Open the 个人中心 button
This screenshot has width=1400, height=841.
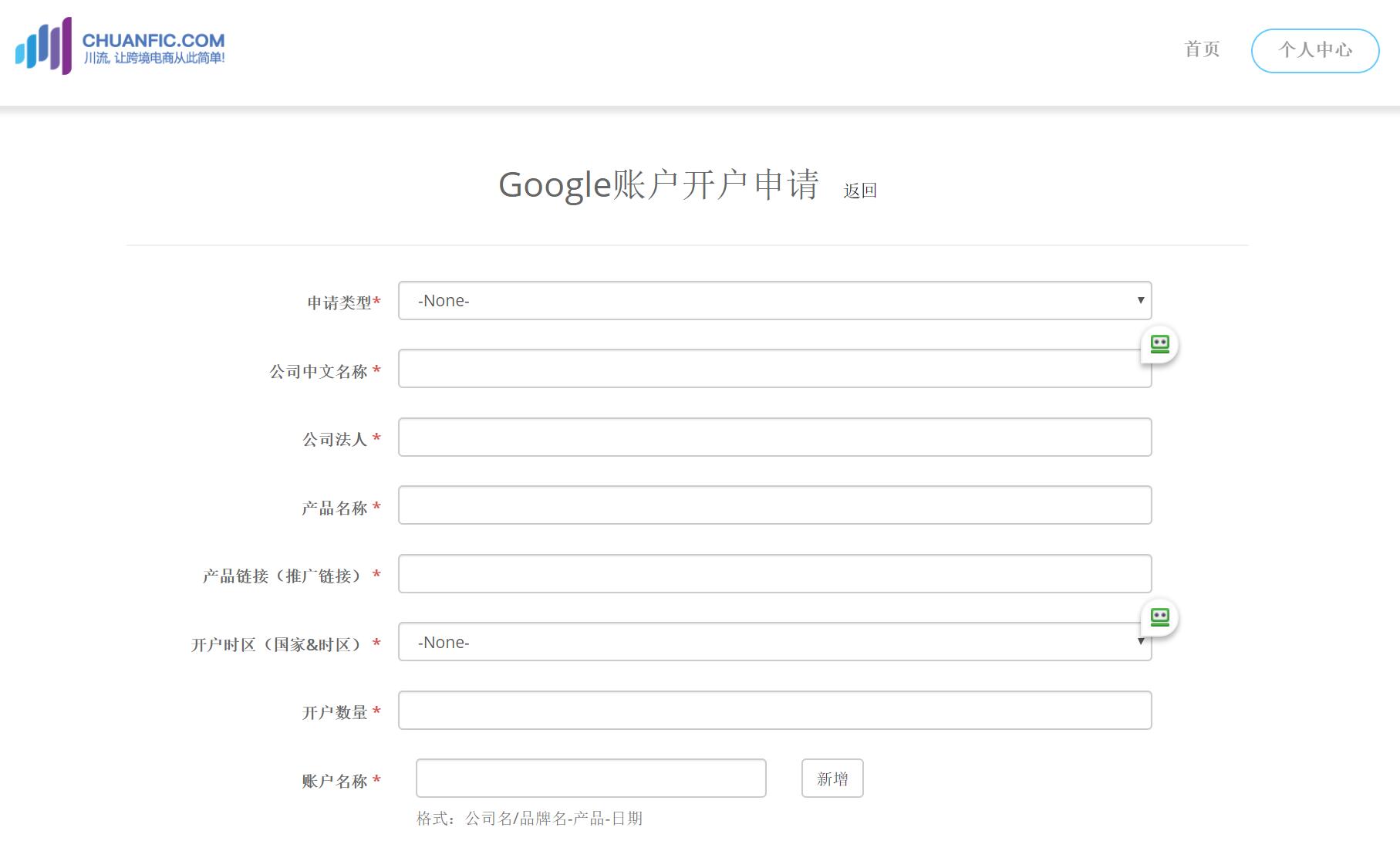pyautogui.click(x=1315, y=51)
